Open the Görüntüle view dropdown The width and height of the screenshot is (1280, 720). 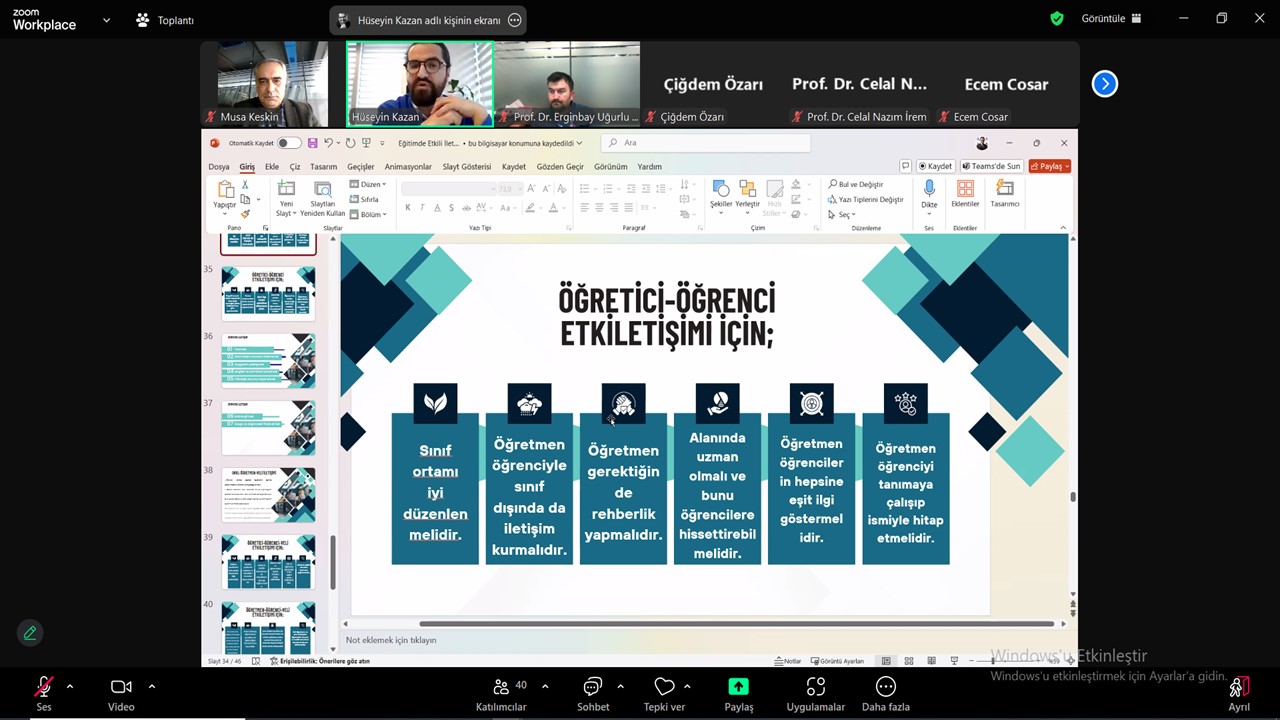[x=1110, y=18]
